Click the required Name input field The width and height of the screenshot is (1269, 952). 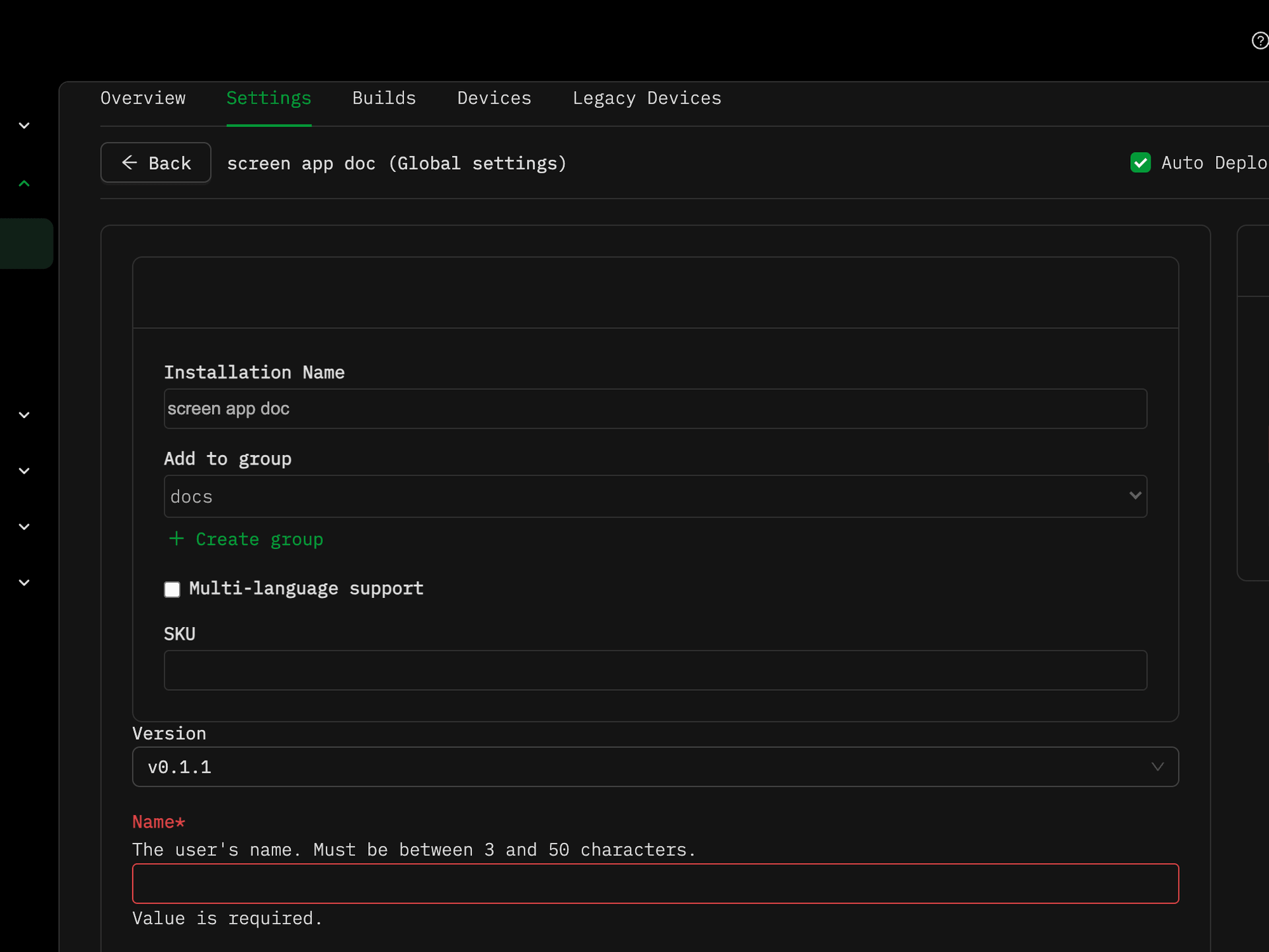pos(654,883)
